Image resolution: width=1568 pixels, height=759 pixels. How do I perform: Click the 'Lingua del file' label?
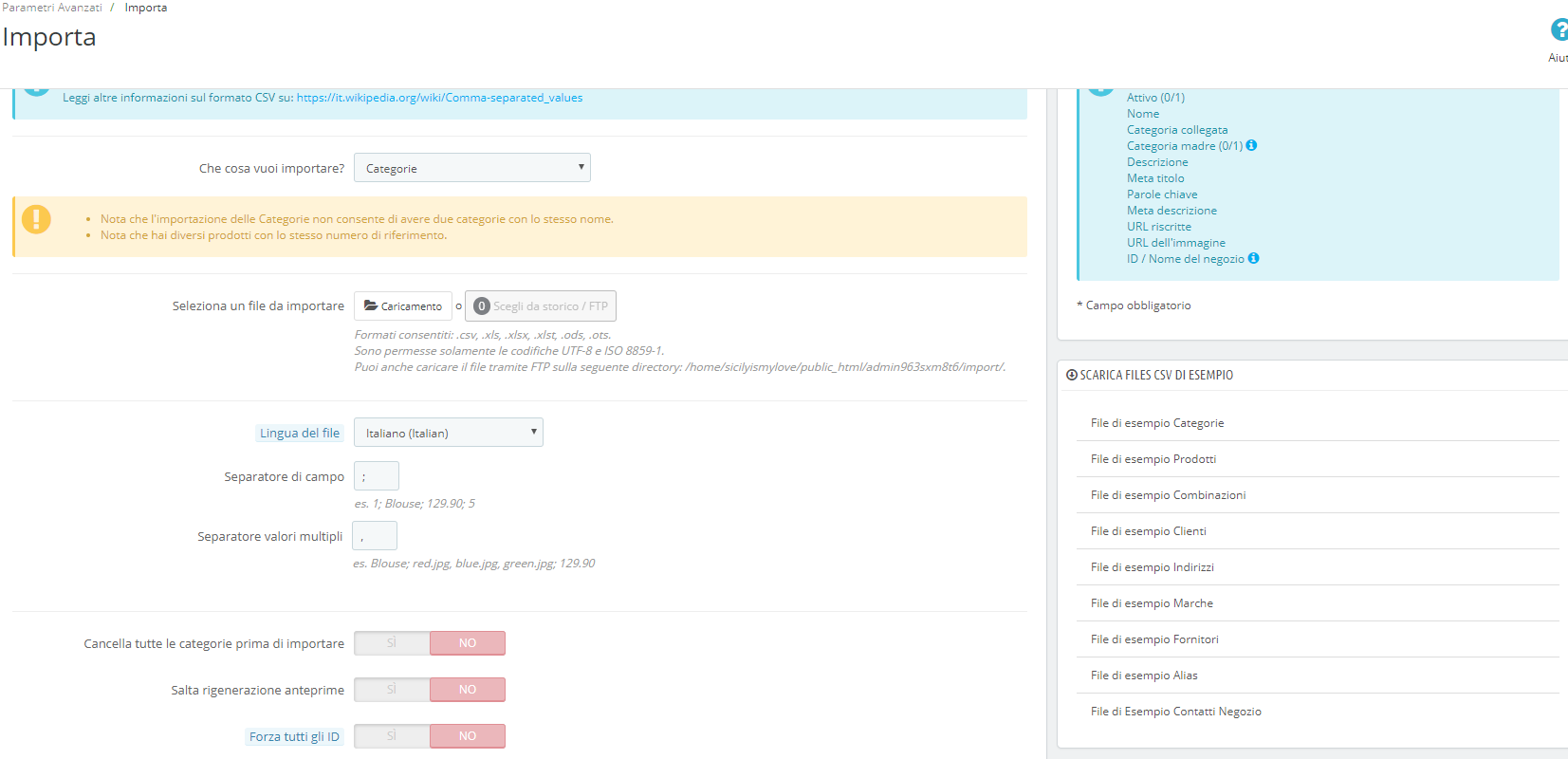coord(300,434)
